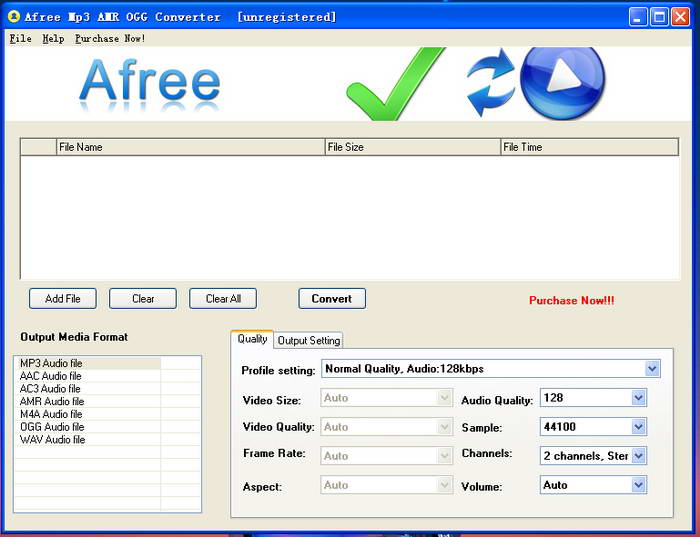Select the Quality tab
Image resolution: width=700 pixels, height=537 pixels.
(252, 340)
